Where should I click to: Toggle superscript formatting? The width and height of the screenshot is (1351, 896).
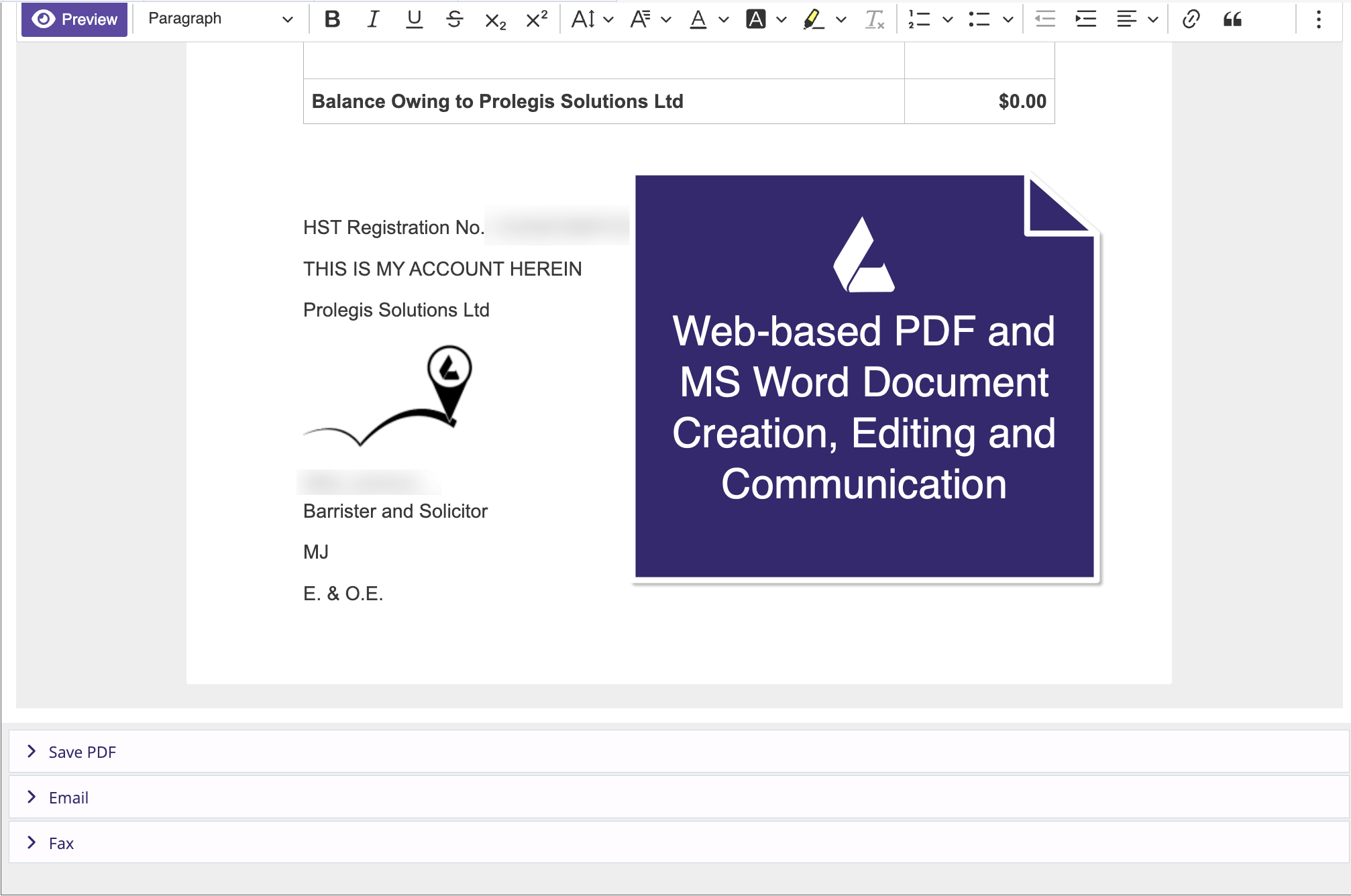(537, 19)
